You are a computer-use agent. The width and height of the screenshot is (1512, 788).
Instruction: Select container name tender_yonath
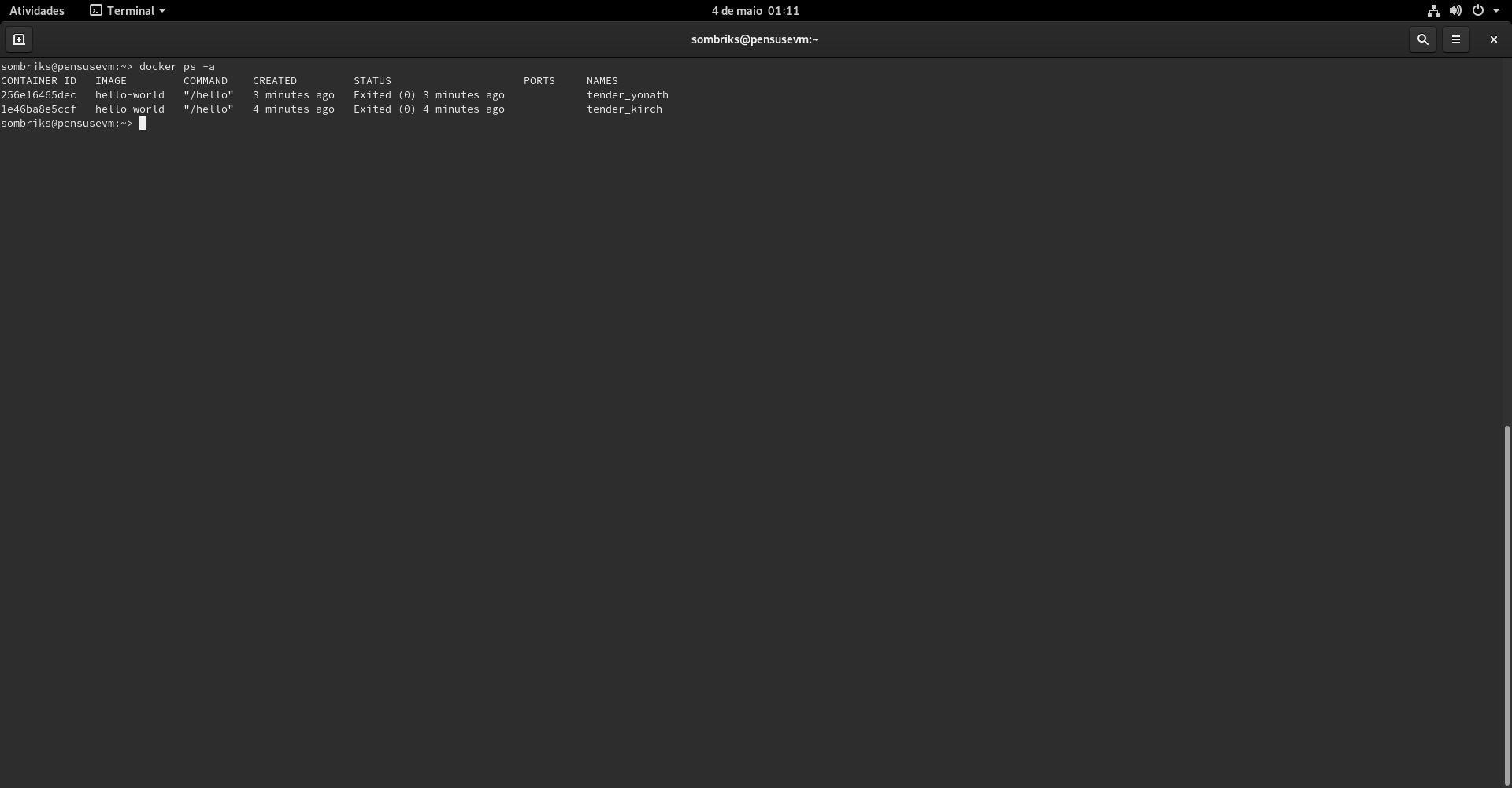(x=627, y=94)
